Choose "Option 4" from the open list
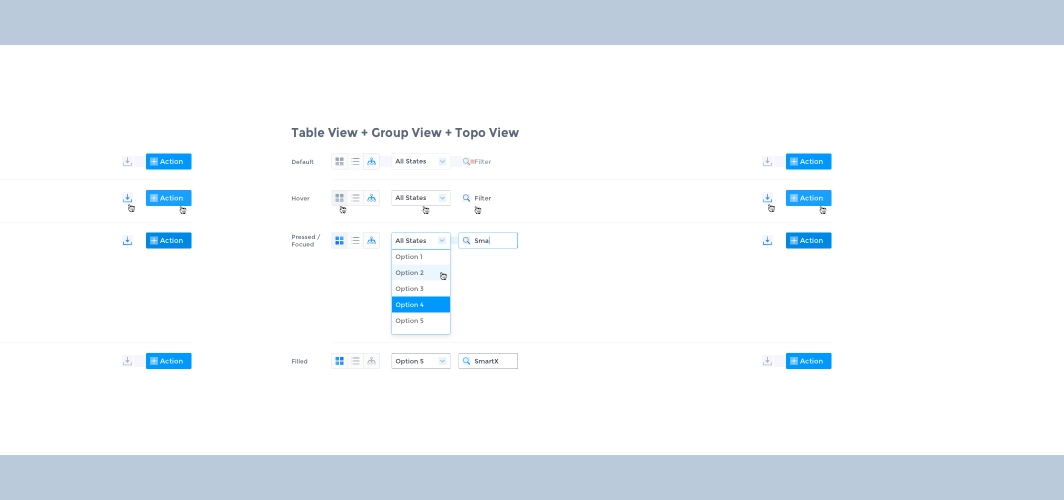 (420, 305)
